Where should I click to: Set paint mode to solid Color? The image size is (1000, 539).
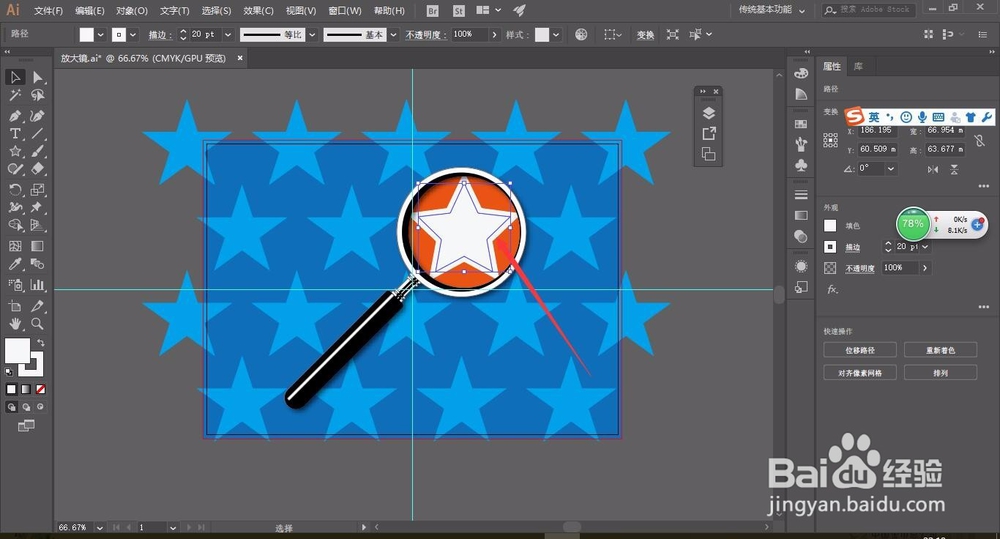pos(11,389)
